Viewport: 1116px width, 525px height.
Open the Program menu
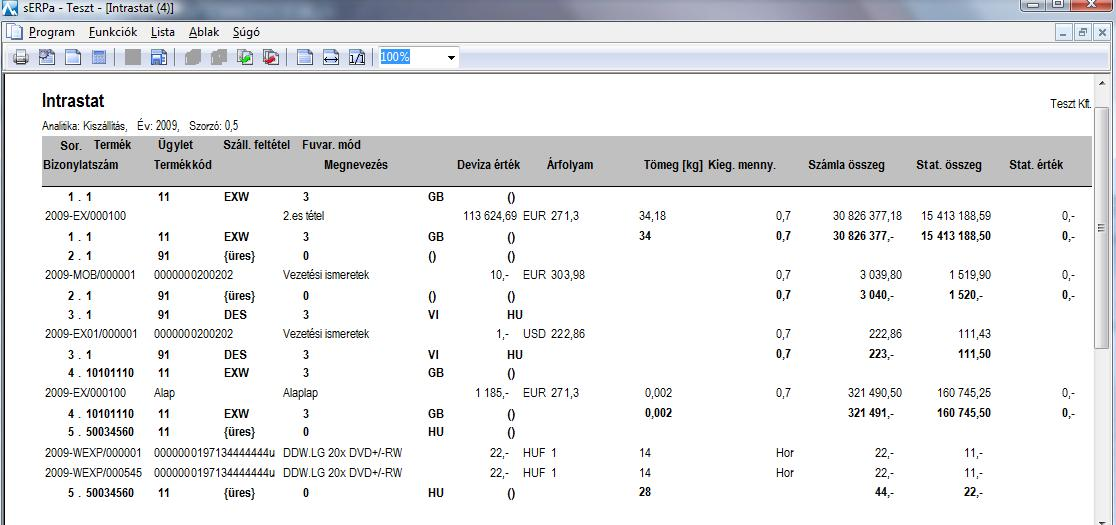click(x=51, y=32)
